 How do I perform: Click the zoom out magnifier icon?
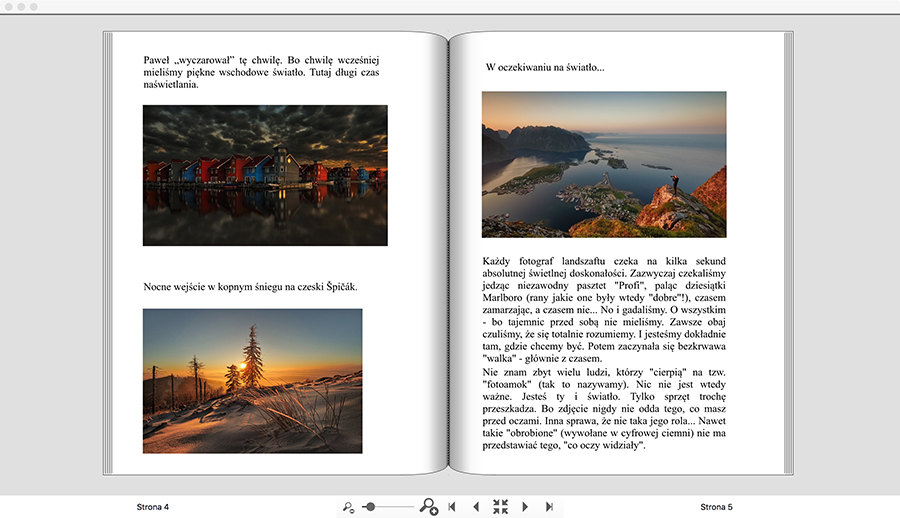point(348,508)
